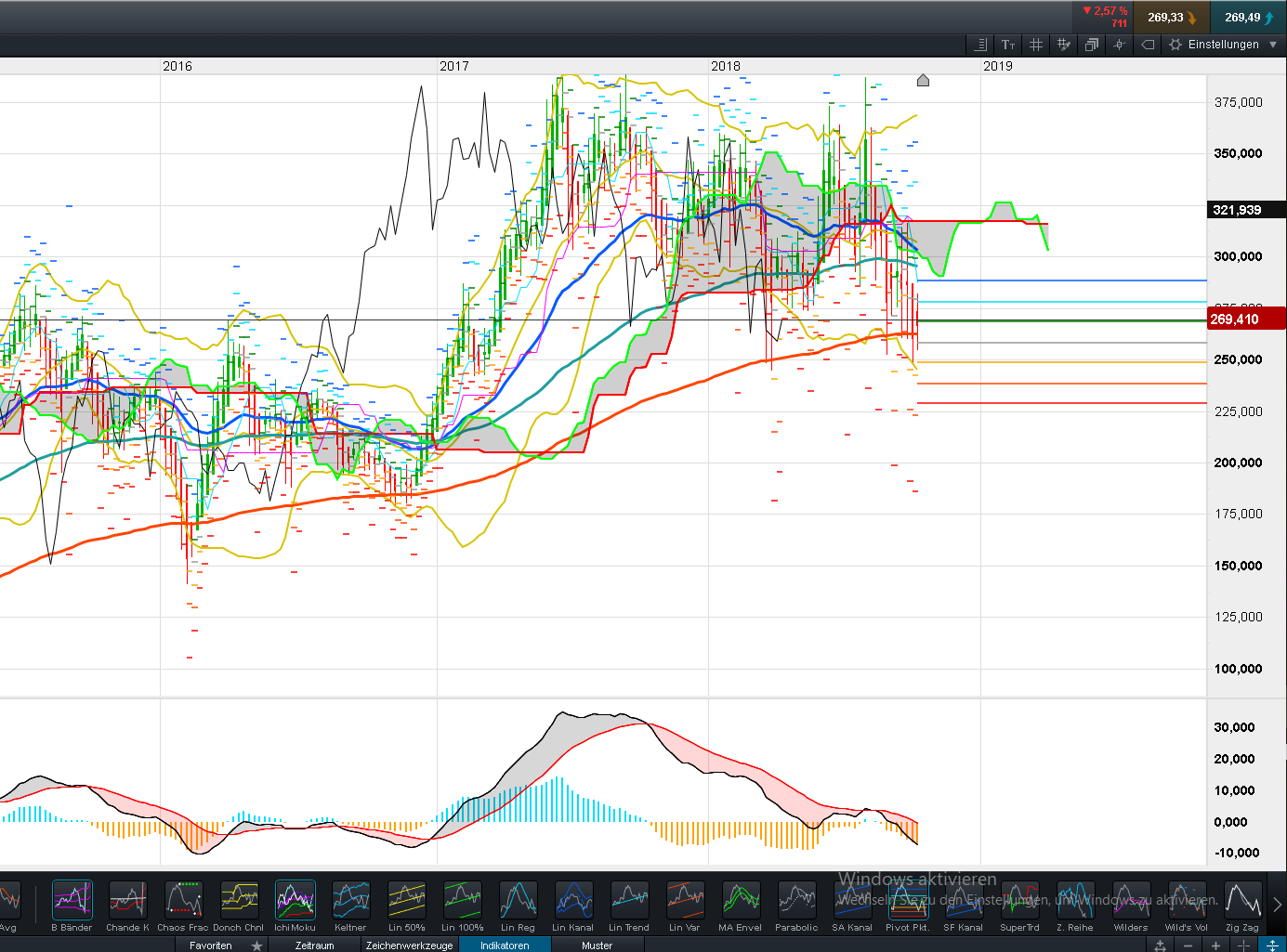Click the highlighted vertical expand button bottom right
1287x952 pixels.
pos(1272,945)
